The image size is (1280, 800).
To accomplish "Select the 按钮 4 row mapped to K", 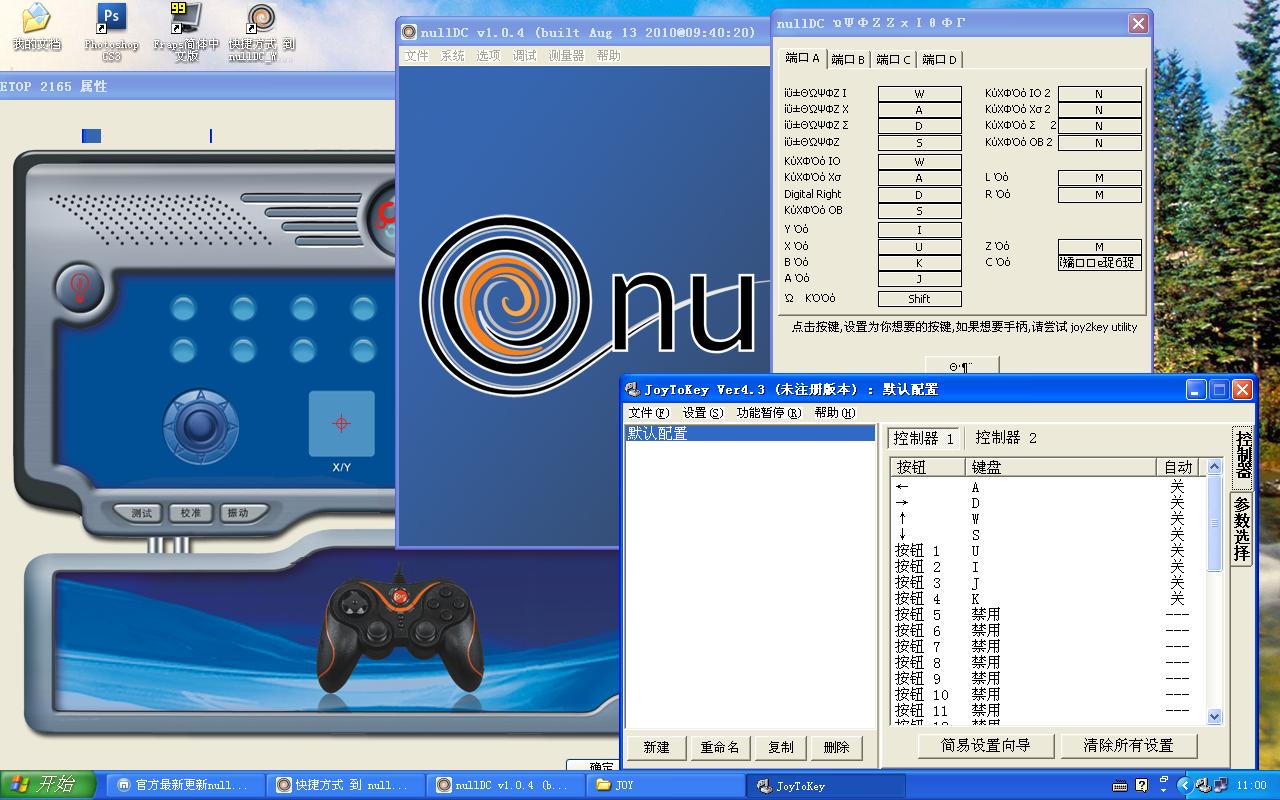I will [1049, 599].
